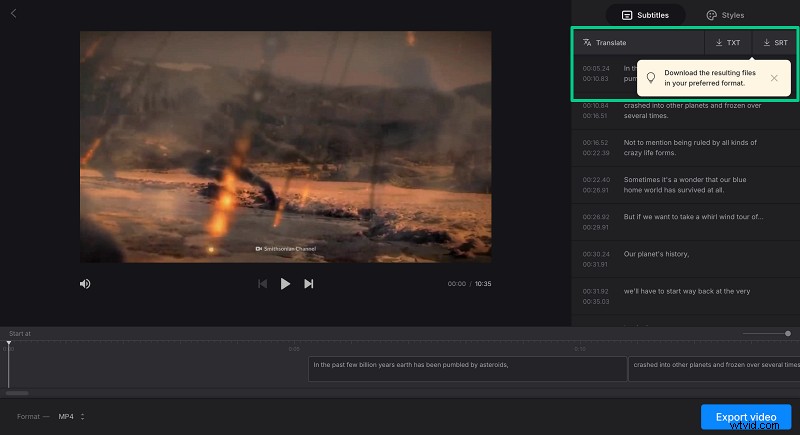Select subtitle 'Not to mention being ruled'
Viewport: 800px width, 435px height.
(690, 148)
